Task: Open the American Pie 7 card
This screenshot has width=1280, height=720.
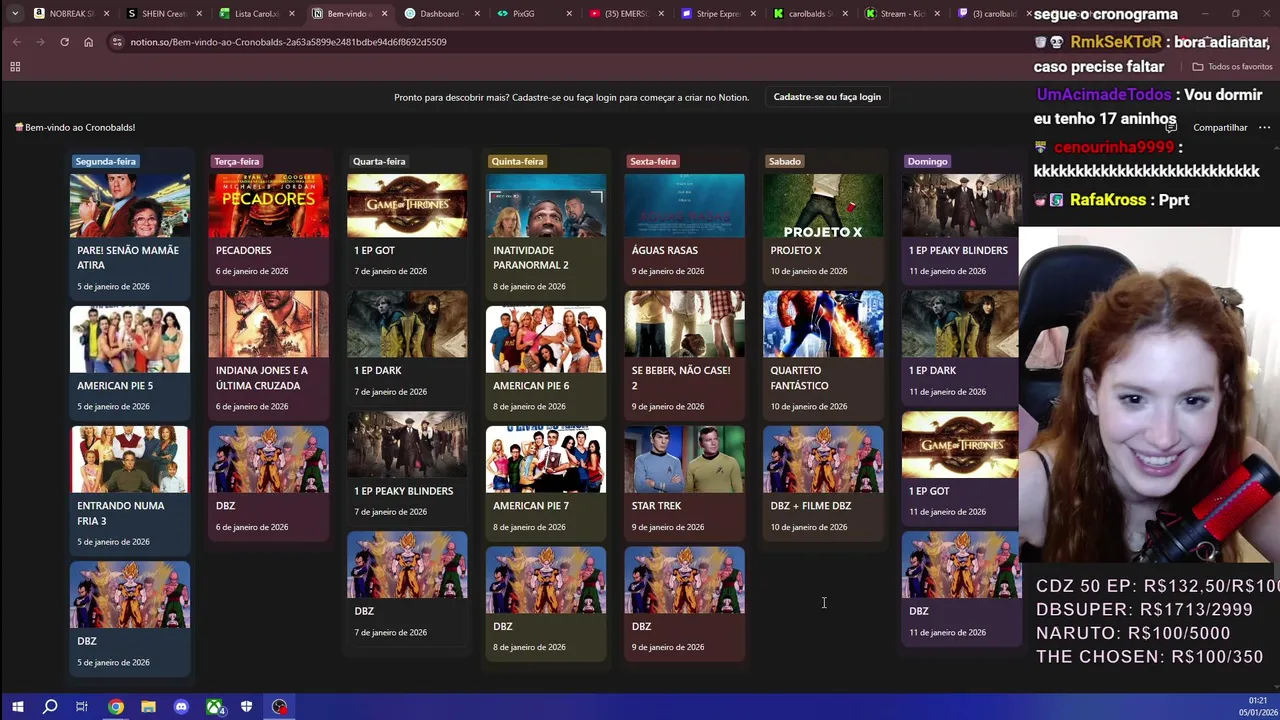Action: pos(546,482)
